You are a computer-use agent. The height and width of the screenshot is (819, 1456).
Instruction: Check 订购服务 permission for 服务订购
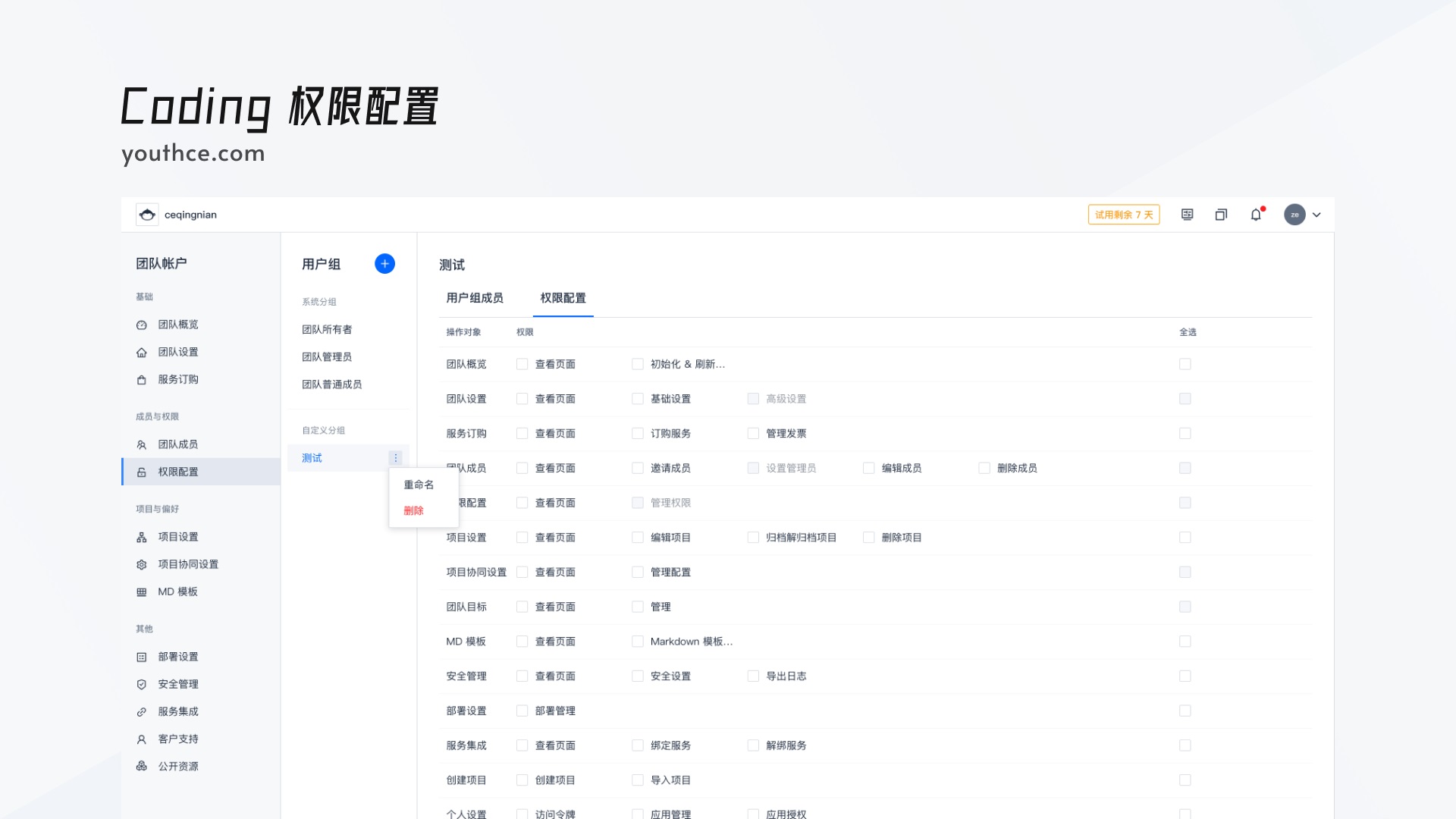(637, 433)
